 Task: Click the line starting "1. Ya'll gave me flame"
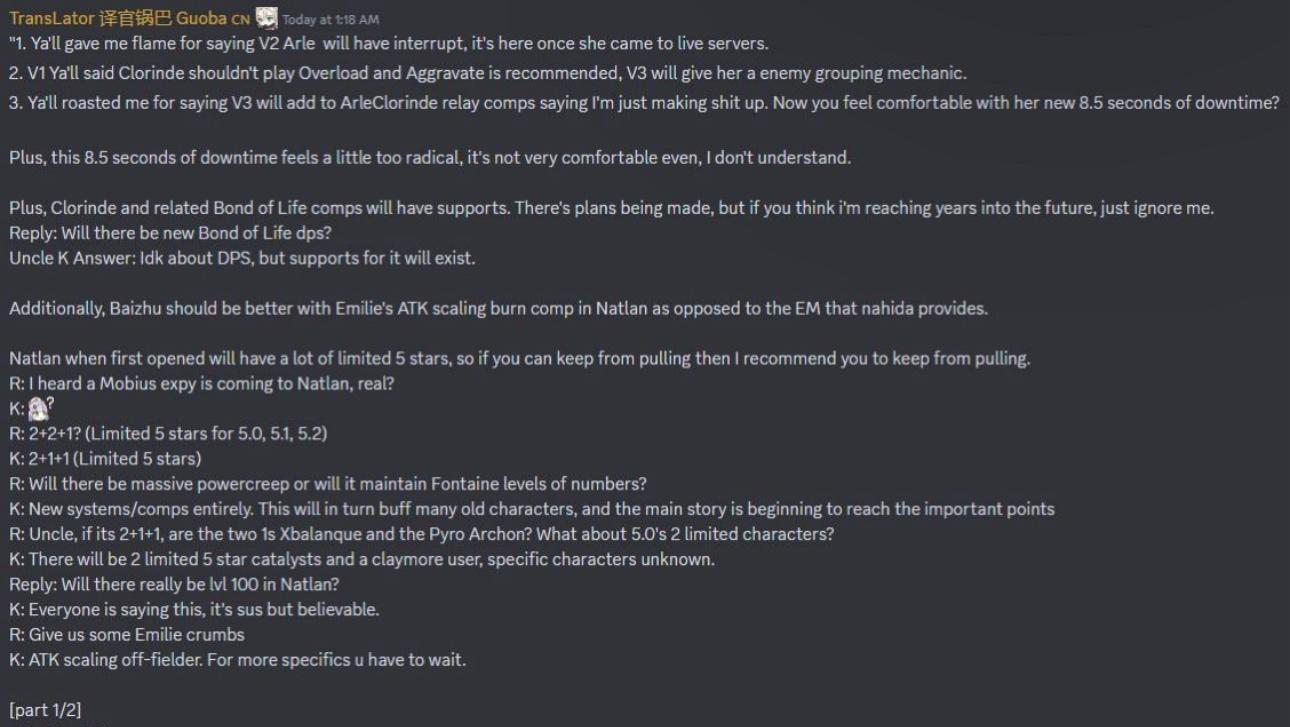(x=388, y=44)
